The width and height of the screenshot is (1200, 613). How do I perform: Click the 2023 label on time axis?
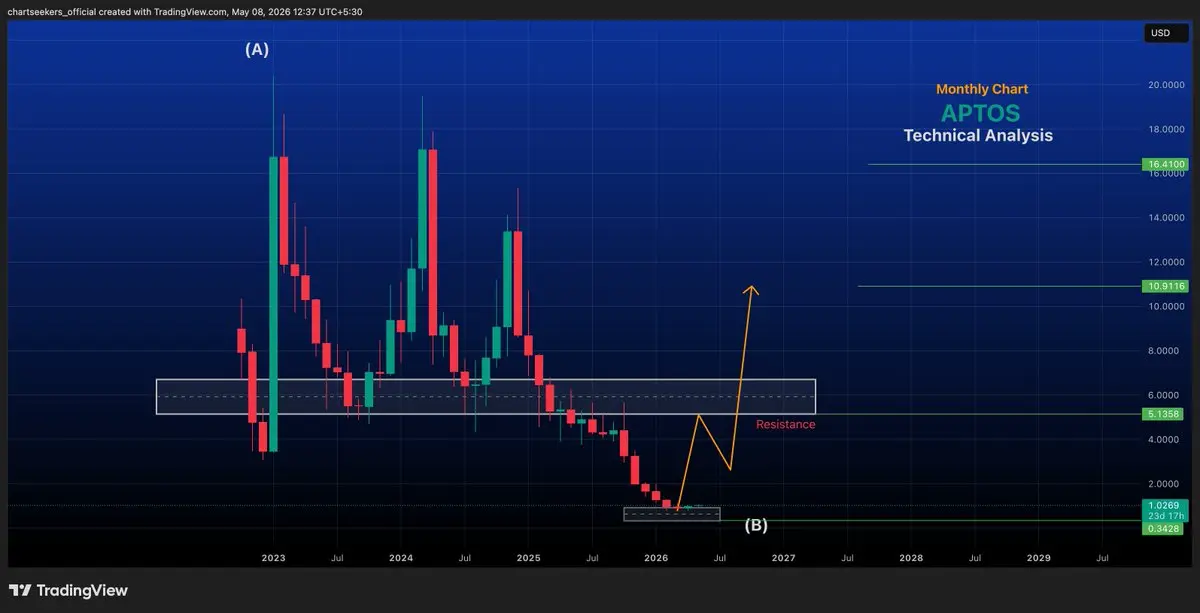pos(274,557)
